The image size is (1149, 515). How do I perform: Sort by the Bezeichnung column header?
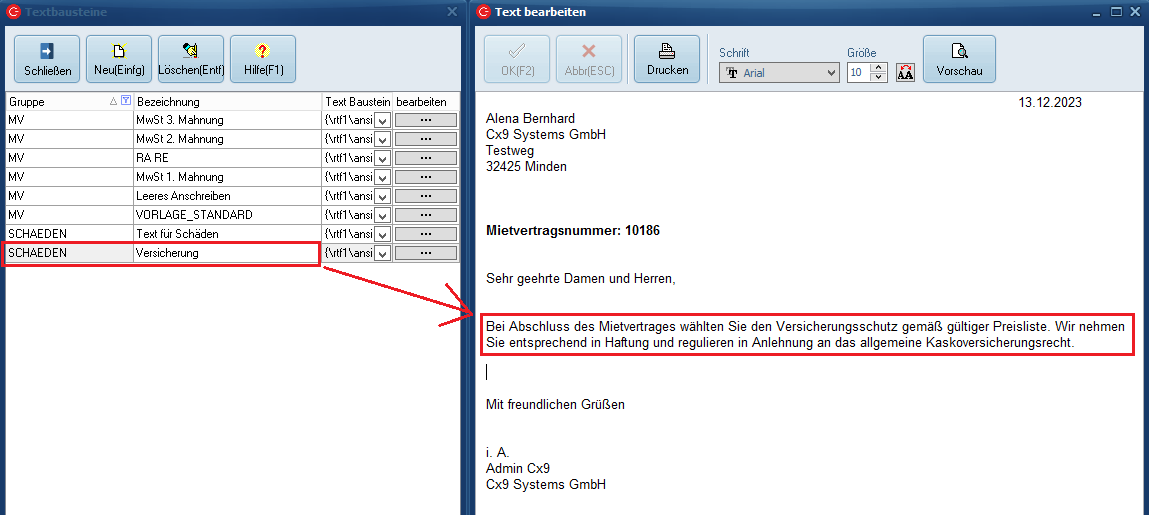click(x=226, y=102)
